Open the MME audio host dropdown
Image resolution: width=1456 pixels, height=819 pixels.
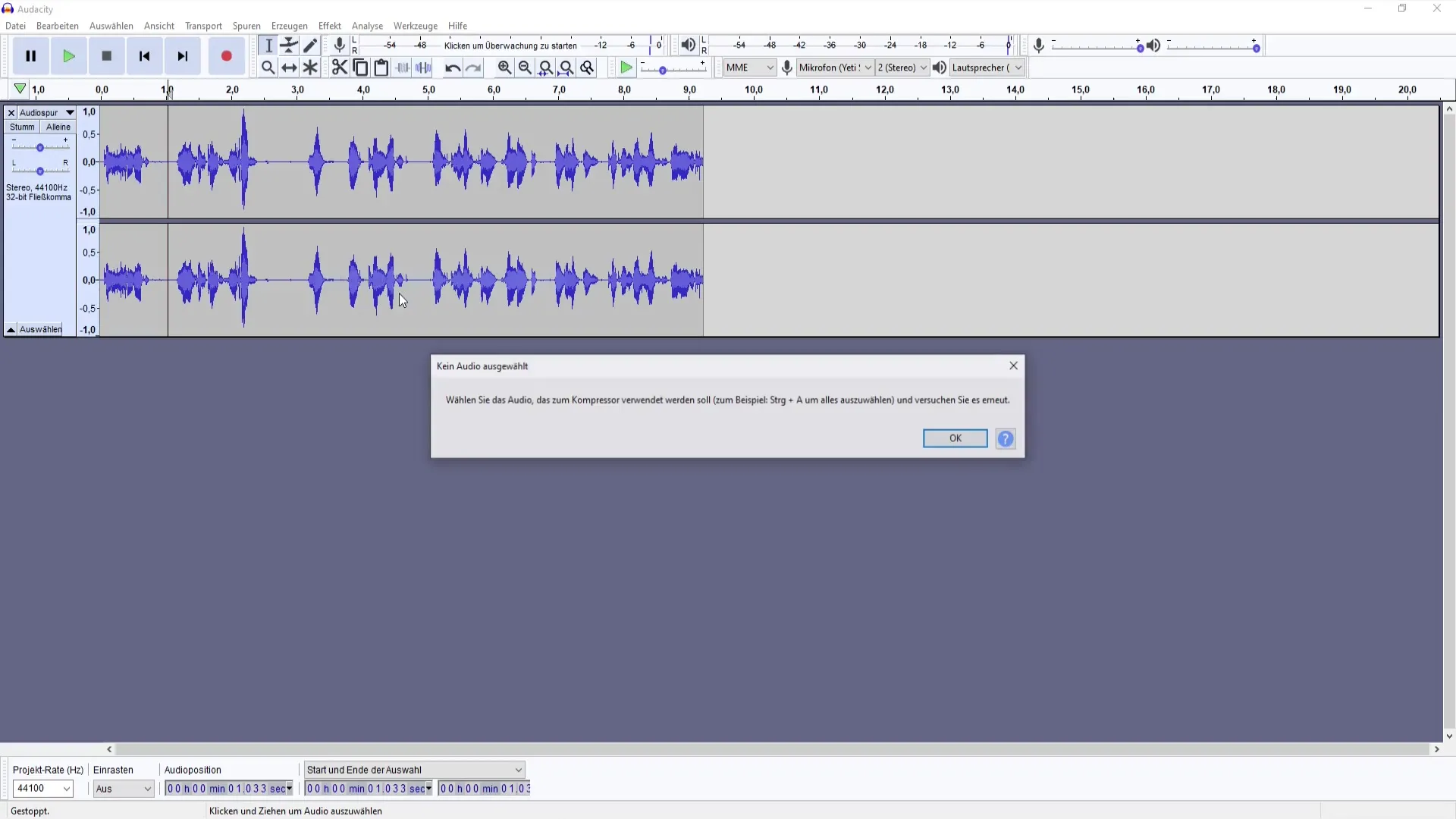(749, 67)
